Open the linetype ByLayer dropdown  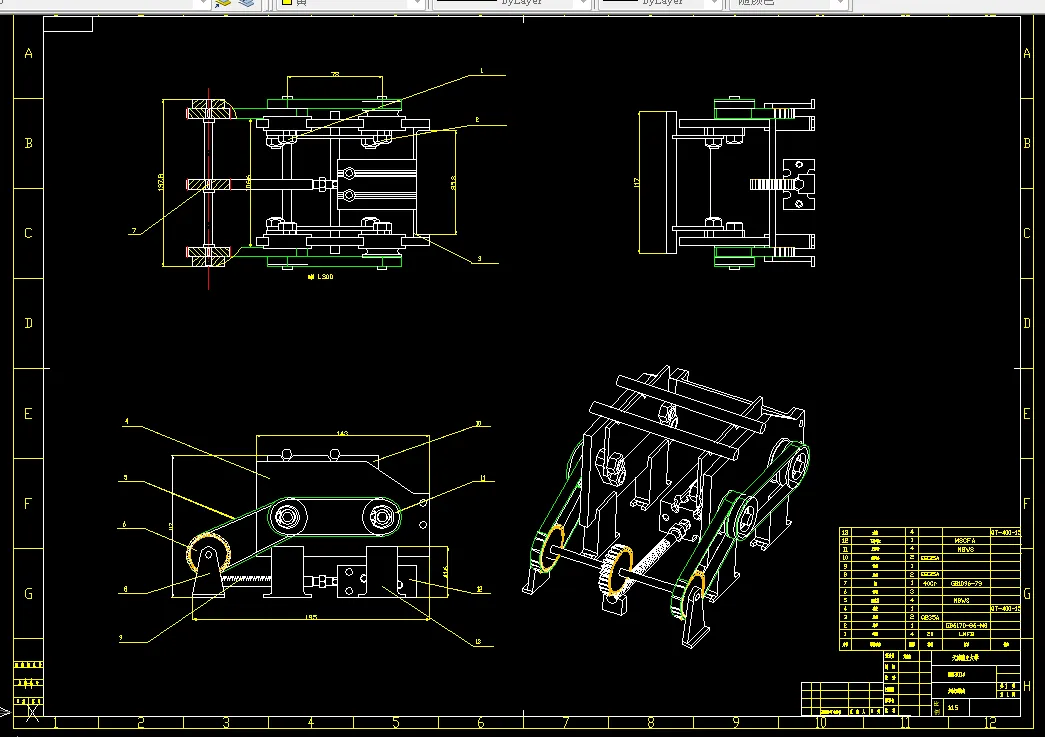coord(584,3)
